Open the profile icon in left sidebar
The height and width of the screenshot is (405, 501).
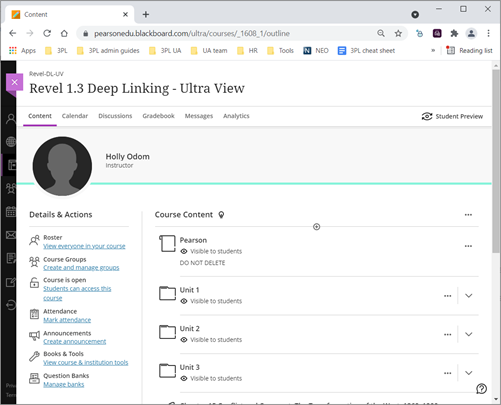tap(11, 118)
